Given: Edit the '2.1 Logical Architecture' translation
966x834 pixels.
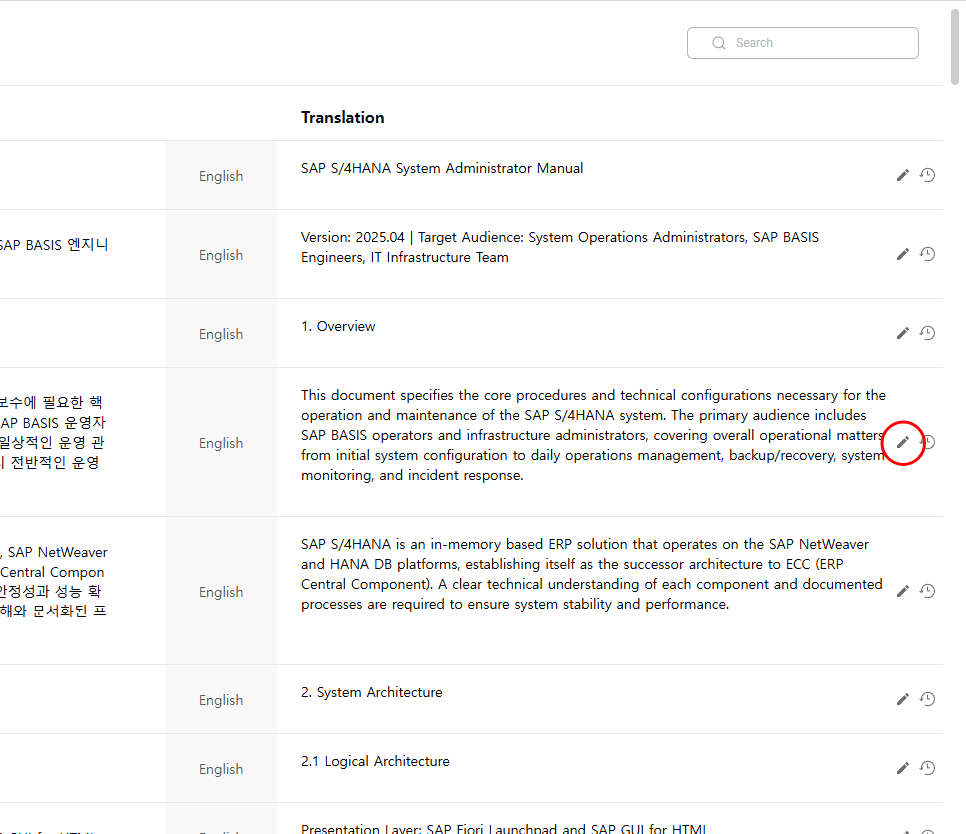Looking at the screenshot, I should [x=902, y=768].
